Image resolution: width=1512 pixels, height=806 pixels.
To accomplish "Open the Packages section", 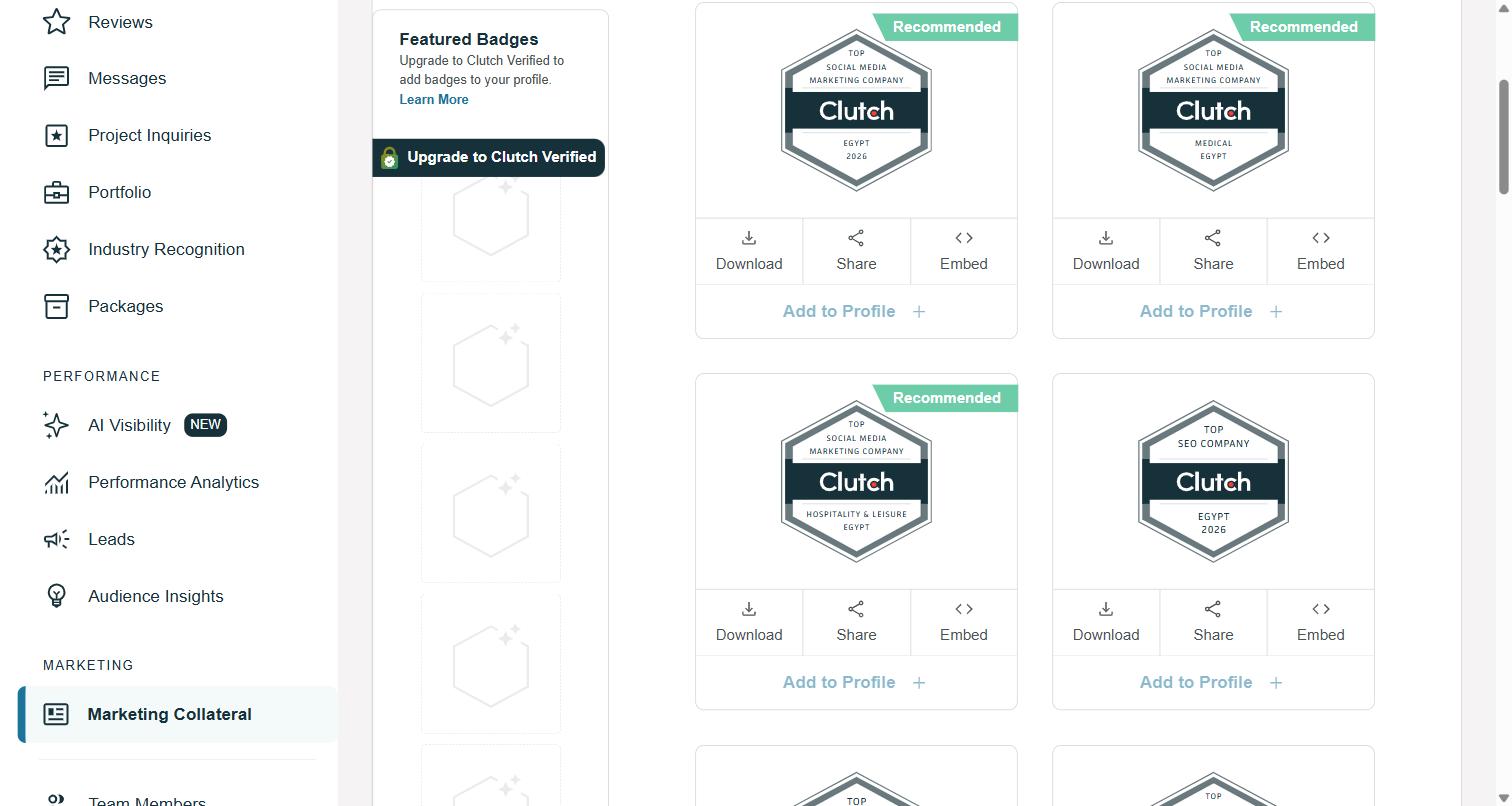I will [125, 306].
